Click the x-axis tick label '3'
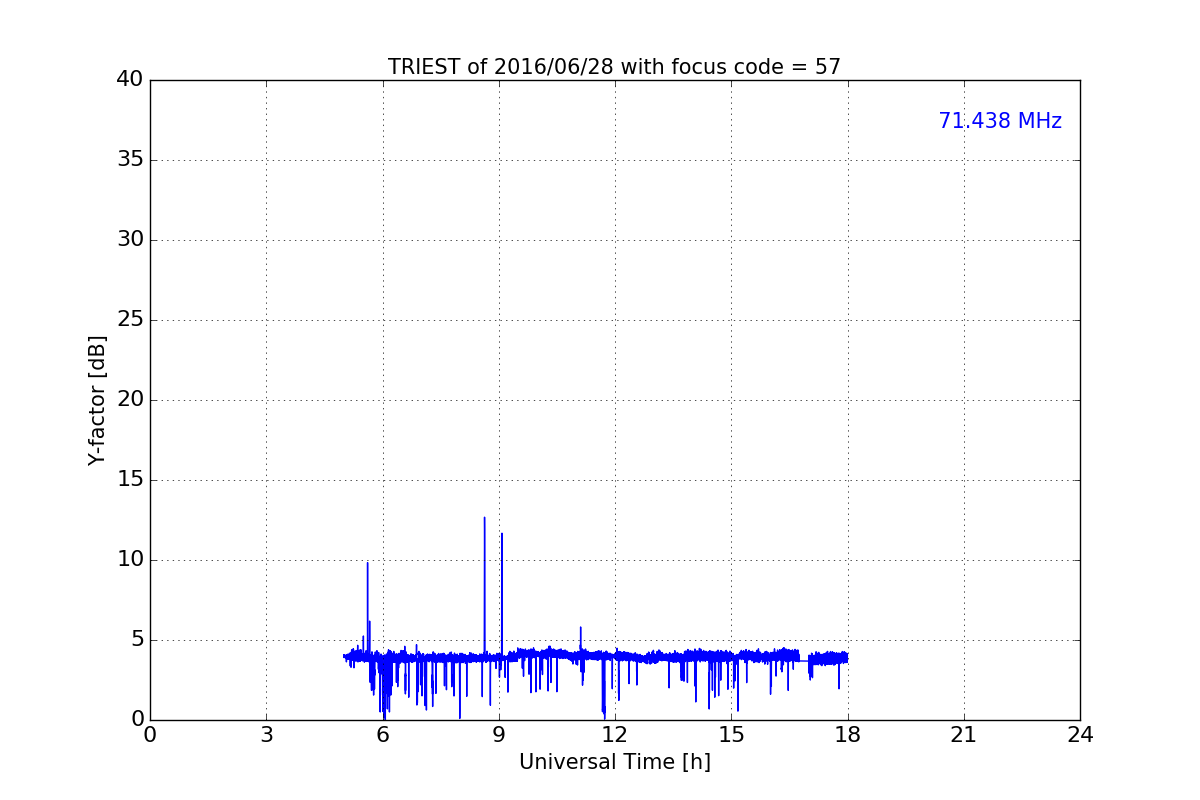This screenshot has width=1200, height=800. click(266, 735)
